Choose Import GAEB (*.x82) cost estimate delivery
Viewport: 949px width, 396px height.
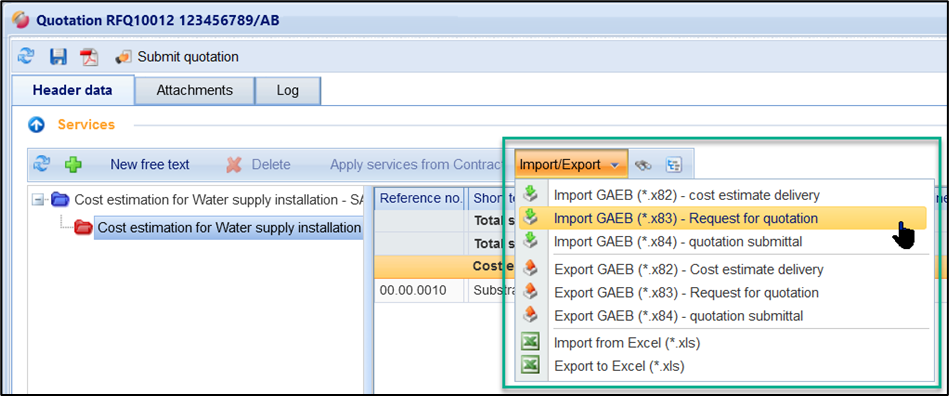(x=687, y=195)
